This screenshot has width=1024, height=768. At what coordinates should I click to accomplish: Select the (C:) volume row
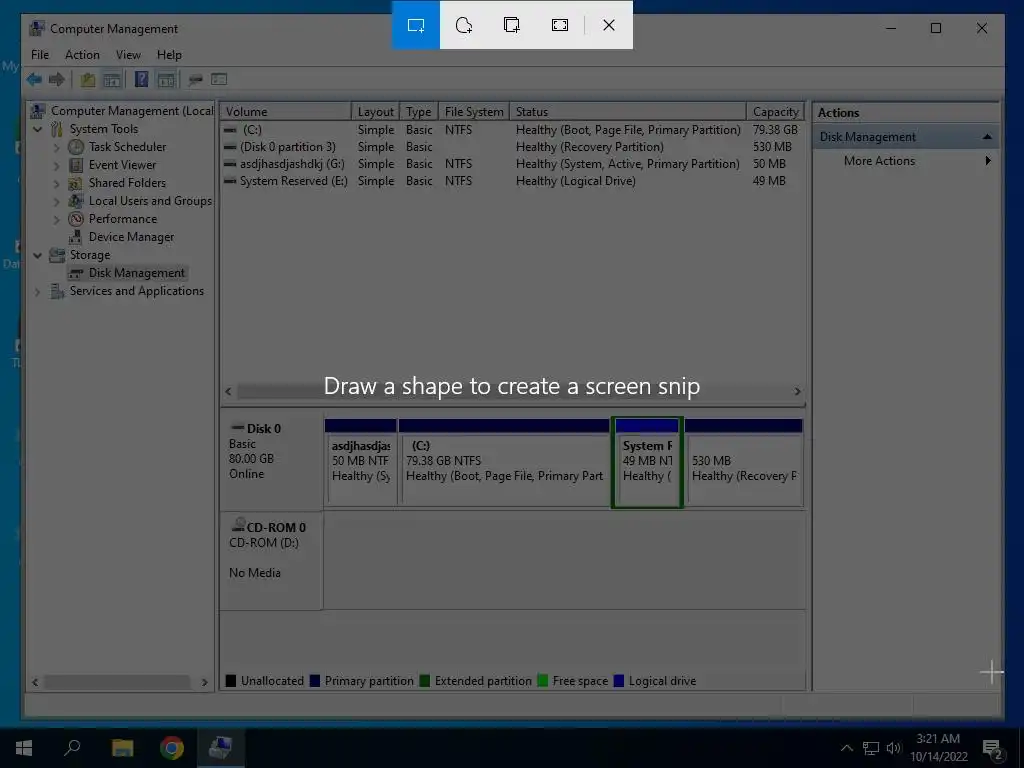tap(513, 130)
